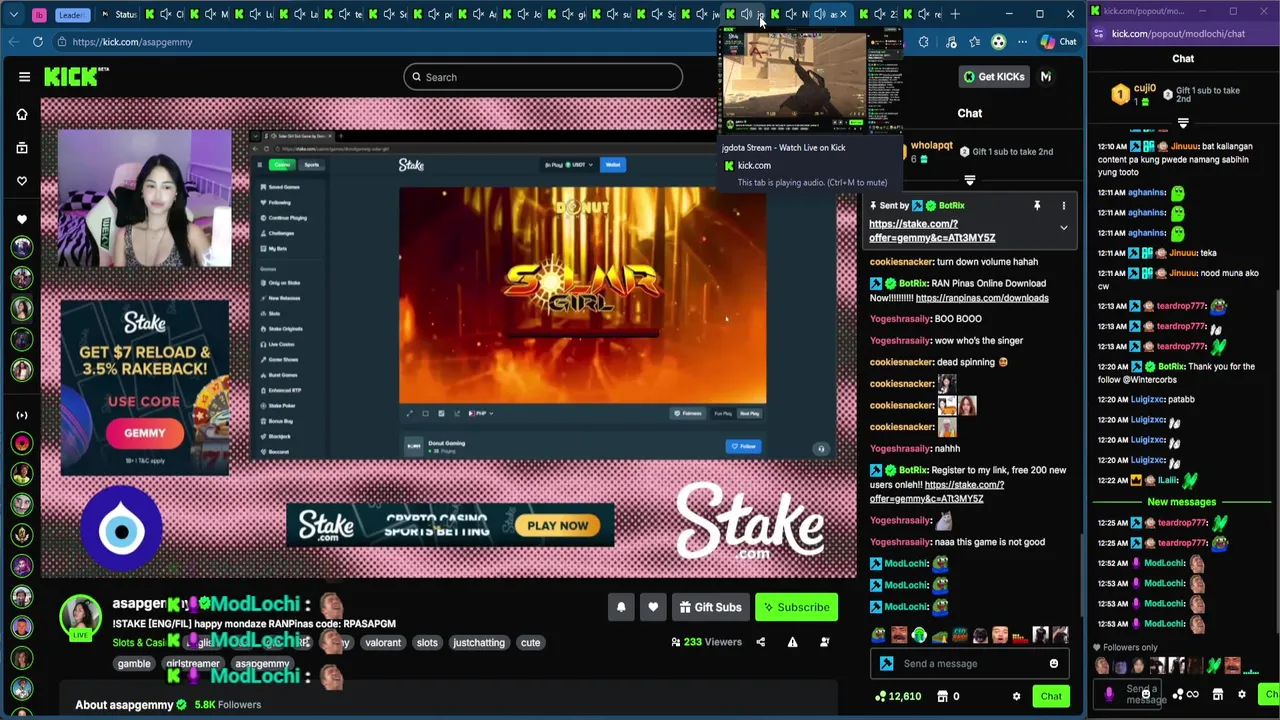Go back in browser
1280x720 pixels.
[12, 42]
